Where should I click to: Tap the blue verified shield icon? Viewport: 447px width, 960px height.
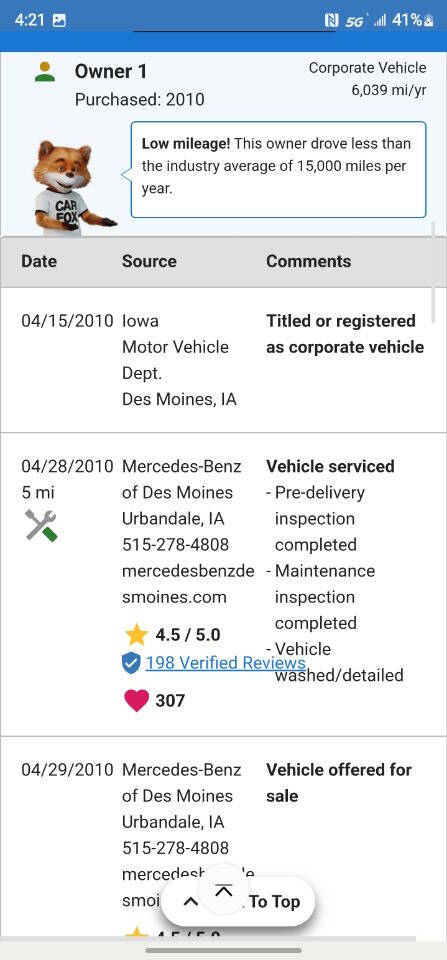click(131, 662)
